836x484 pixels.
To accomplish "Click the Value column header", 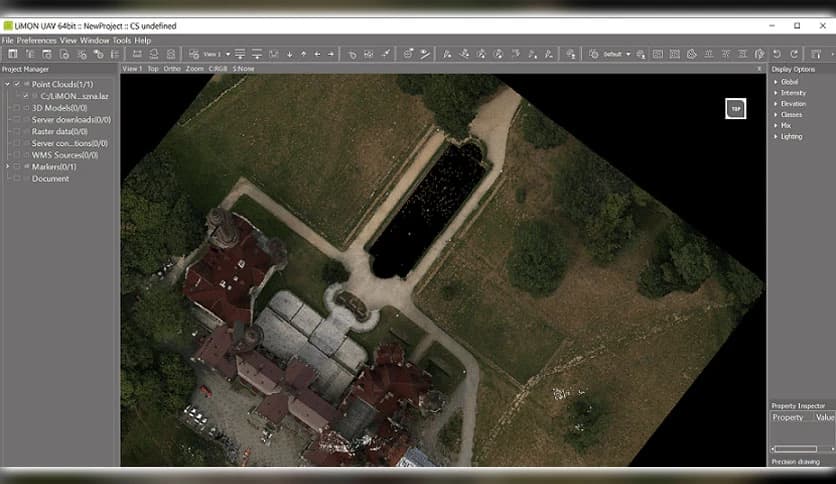I will [824, 417].
